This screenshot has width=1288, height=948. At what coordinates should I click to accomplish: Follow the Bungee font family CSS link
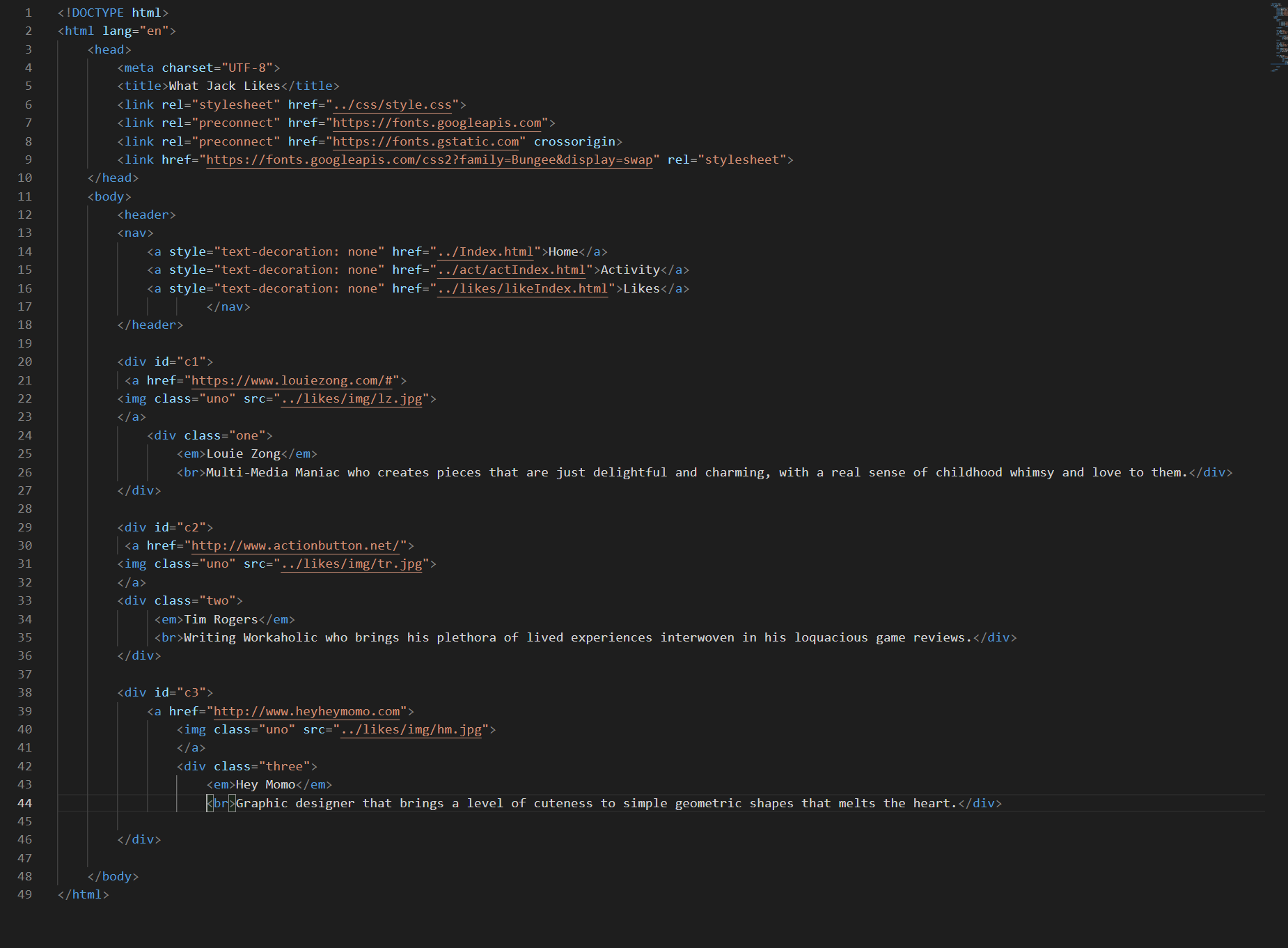click(x=429, y=160)
